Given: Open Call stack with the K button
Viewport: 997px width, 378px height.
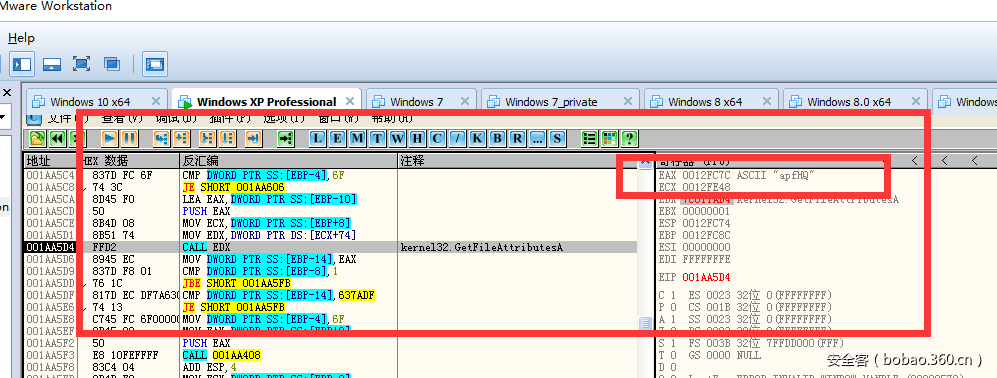Looking at the screenshot, I should (478, 138).
